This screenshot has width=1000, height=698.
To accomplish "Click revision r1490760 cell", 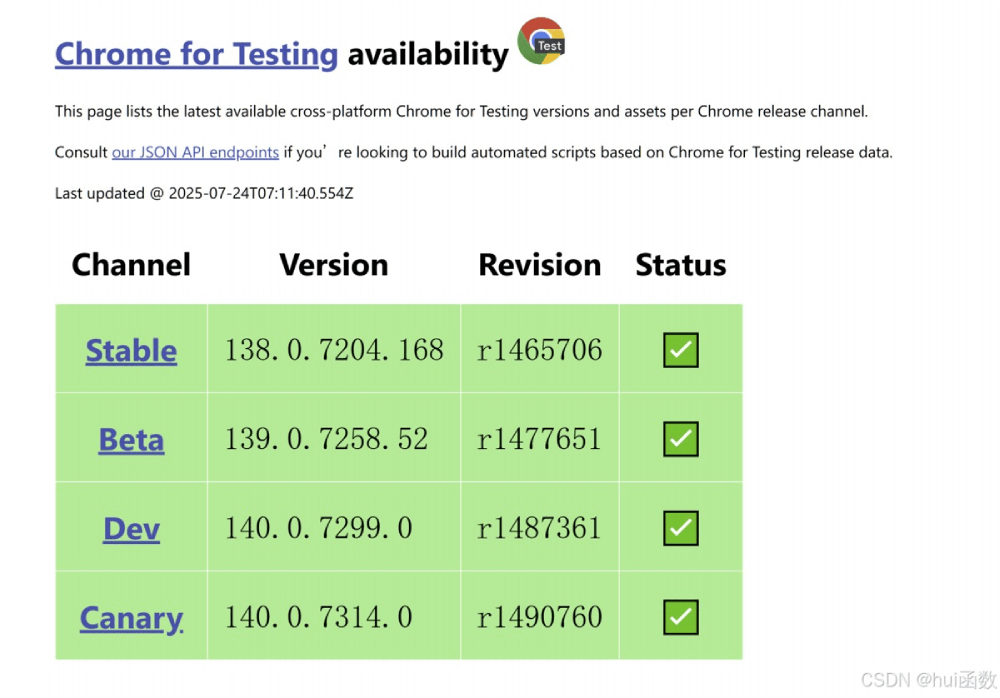I will (540, 617).
